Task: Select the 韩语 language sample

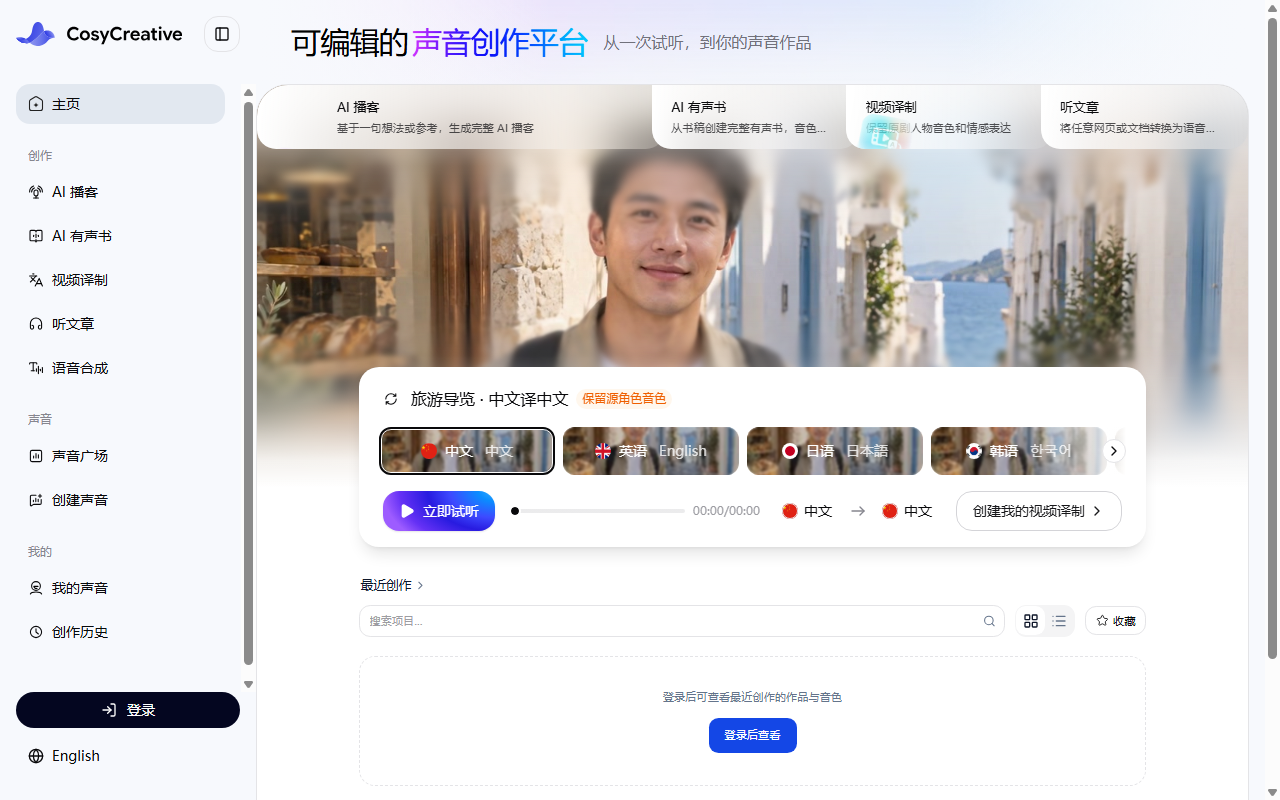Action: click(1018, 451)
